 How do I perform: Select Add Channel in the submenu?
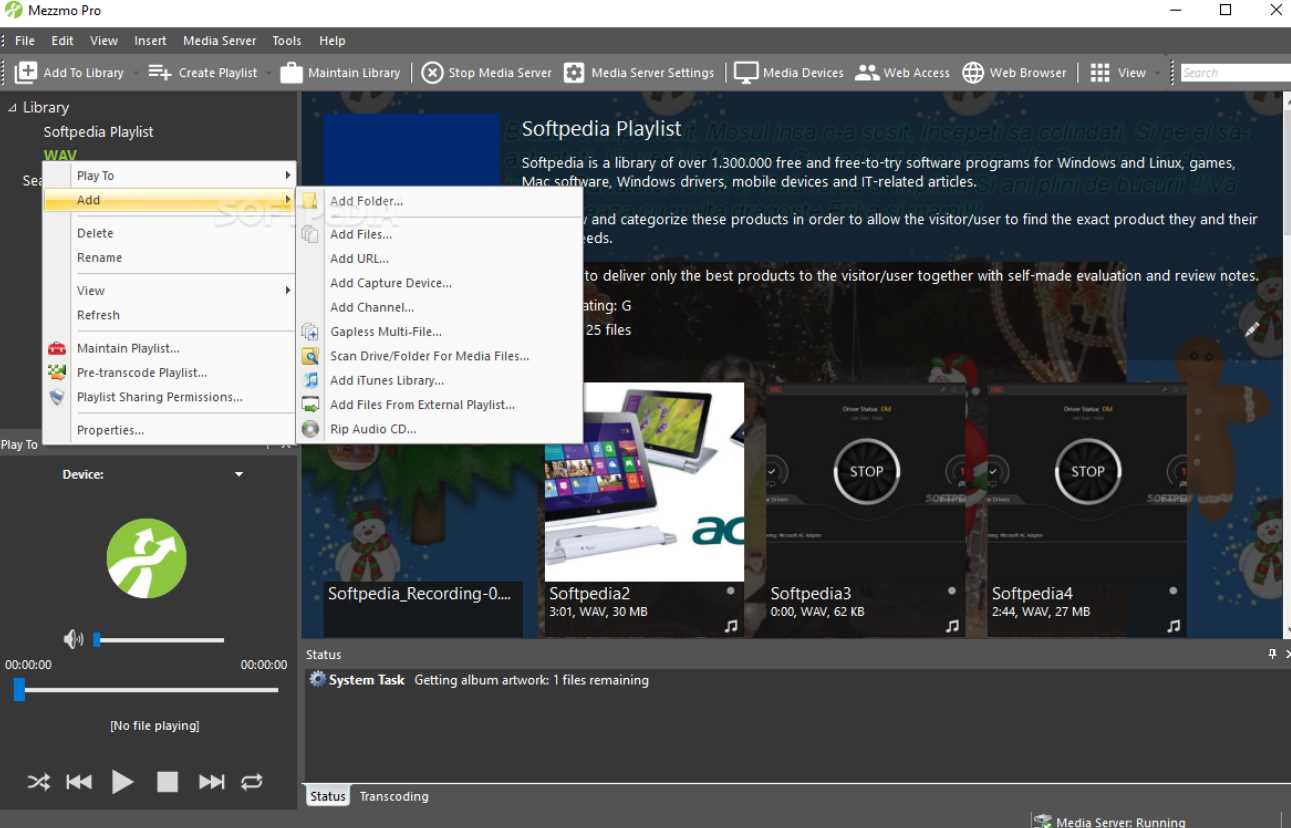tap(372, 307)
